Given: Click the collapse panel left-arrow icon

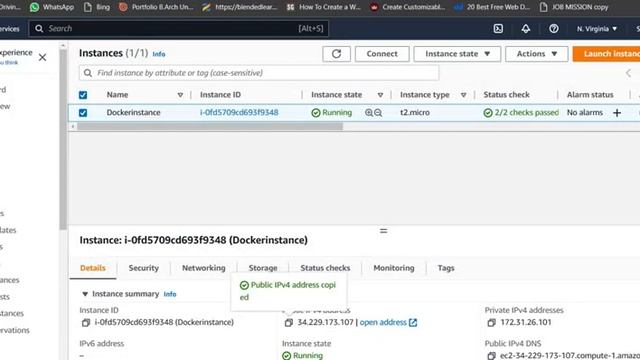Looking at the screenshot, I should pyautogui.click(x=629, y=73).
